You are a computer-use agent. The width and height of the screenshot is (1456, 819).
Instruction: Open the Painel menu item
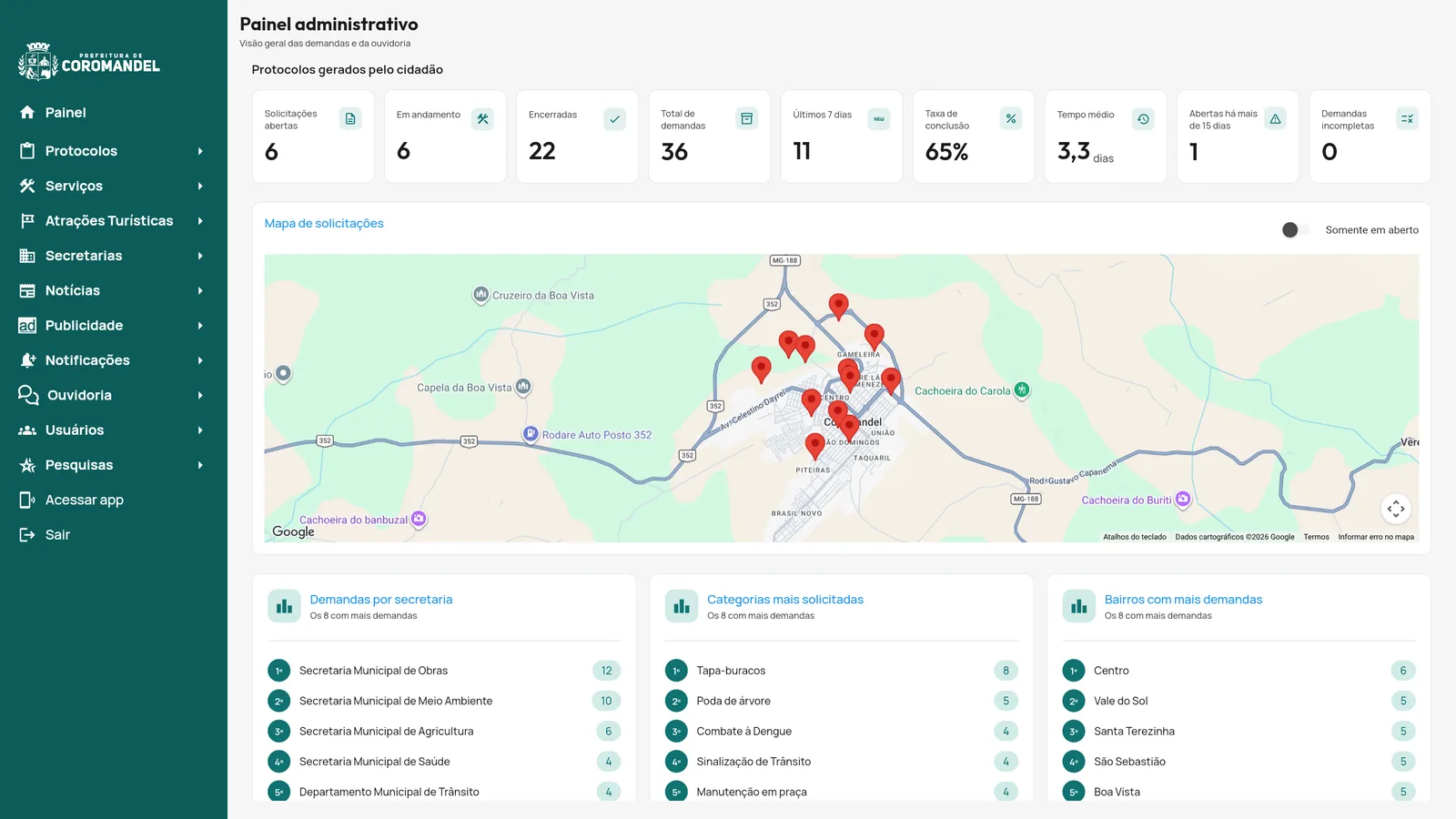[x=114, y=113]
